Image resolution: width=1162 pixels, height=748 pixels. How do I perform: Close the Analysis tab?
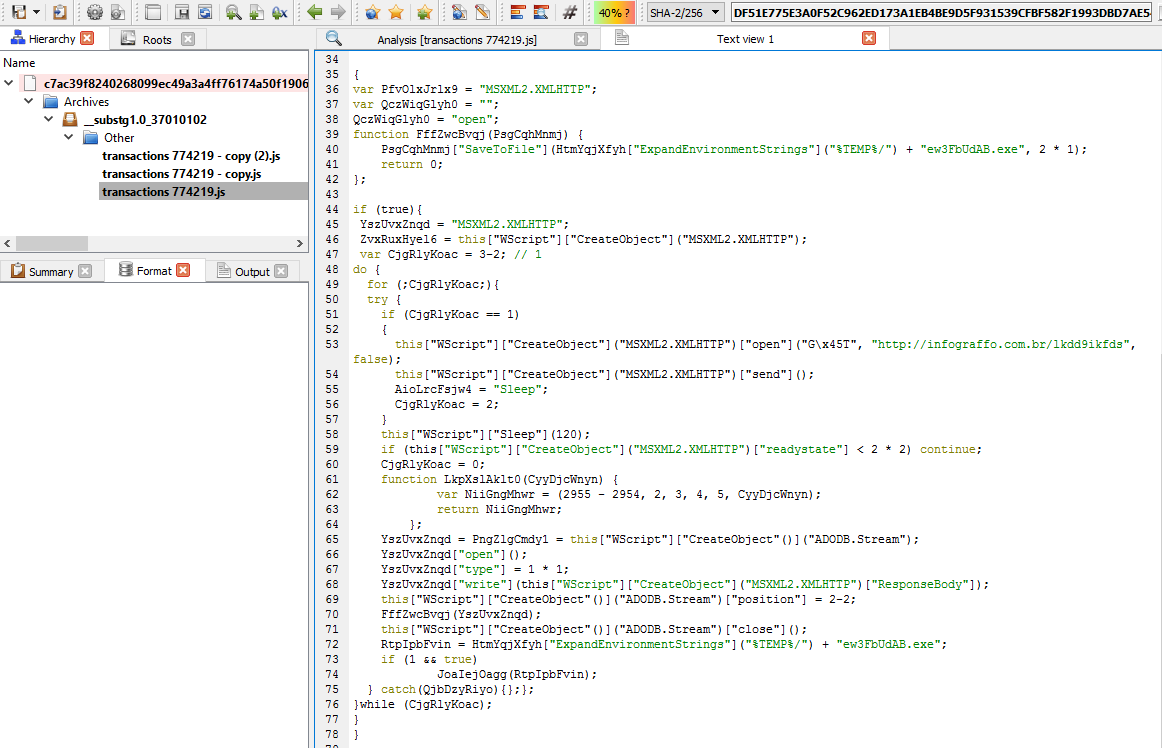581,39
